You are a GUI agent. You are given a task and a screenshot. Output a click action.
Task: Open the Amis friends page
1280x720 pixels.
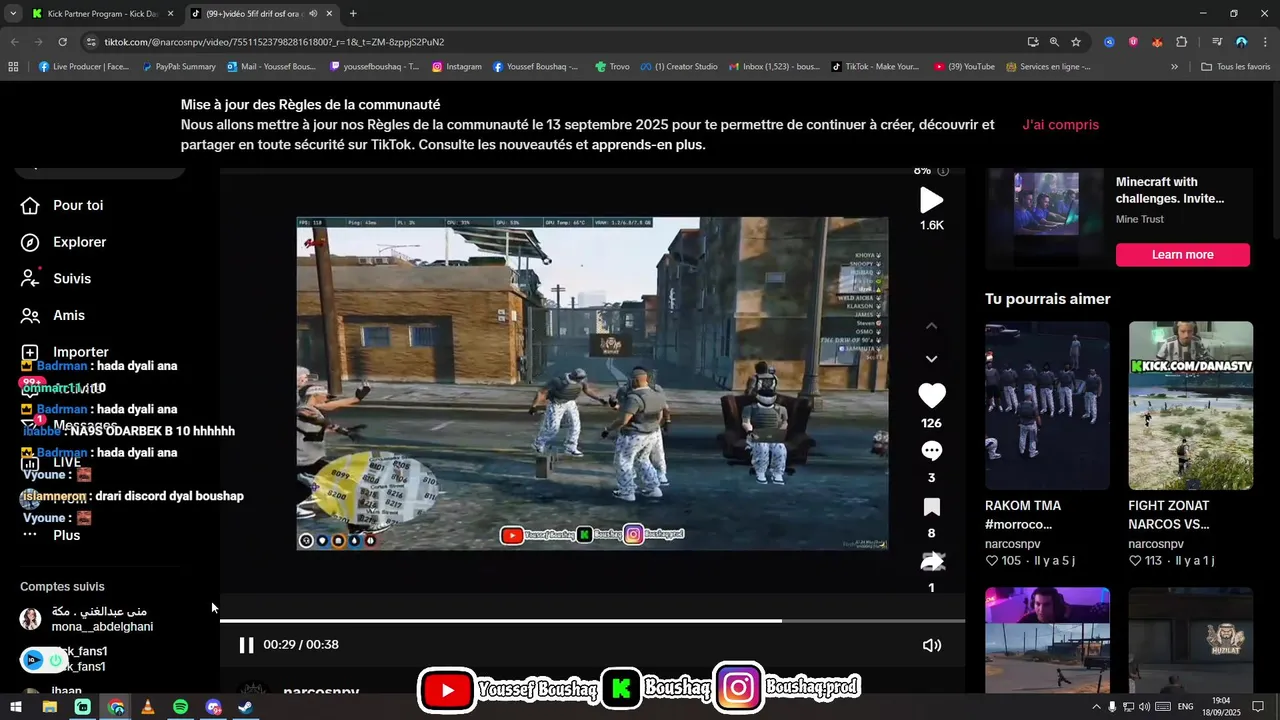(54, 315)
